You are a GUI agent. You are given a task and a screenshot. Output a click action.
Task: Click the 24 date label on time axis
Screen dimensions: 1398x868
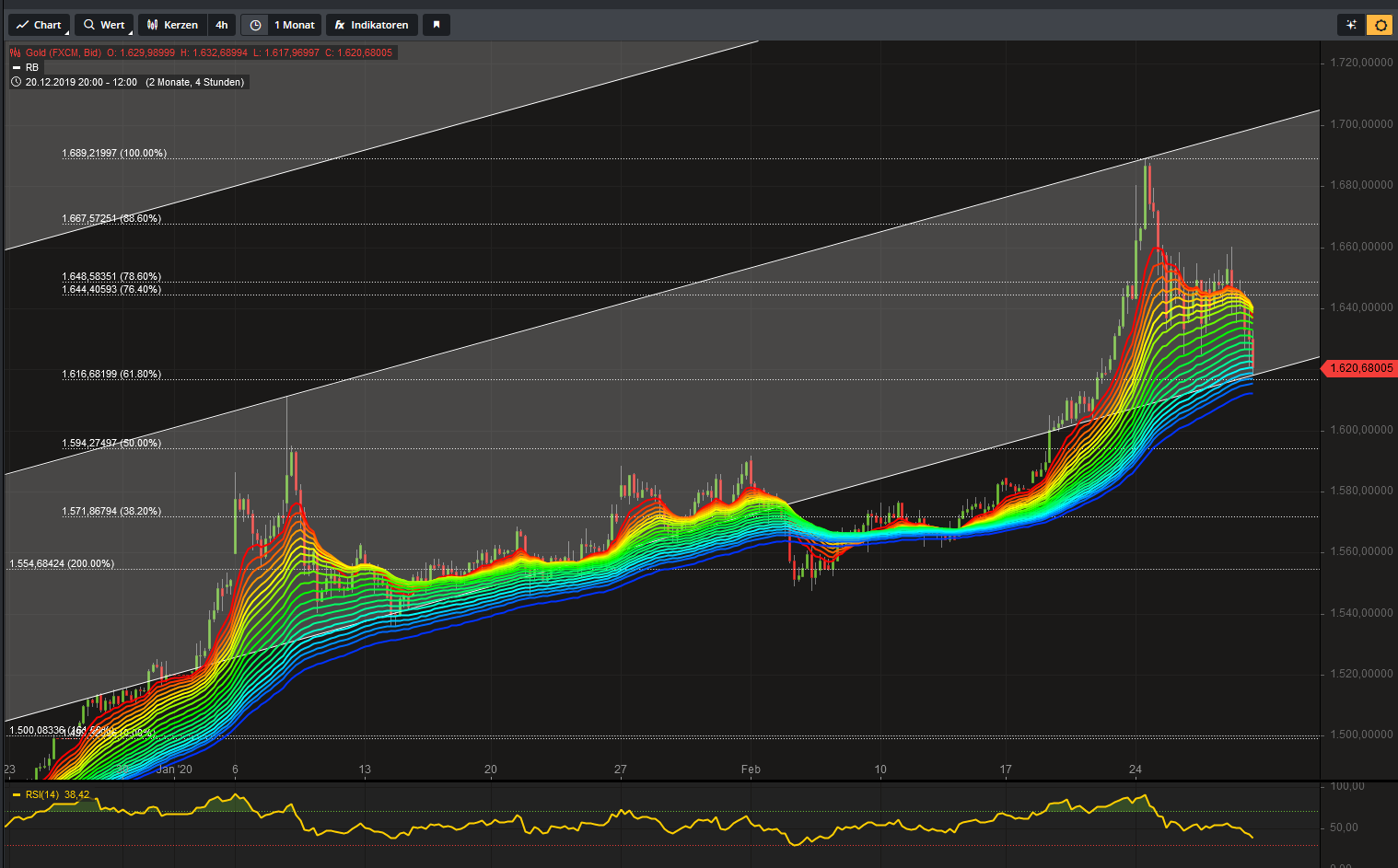point(1136,770)
